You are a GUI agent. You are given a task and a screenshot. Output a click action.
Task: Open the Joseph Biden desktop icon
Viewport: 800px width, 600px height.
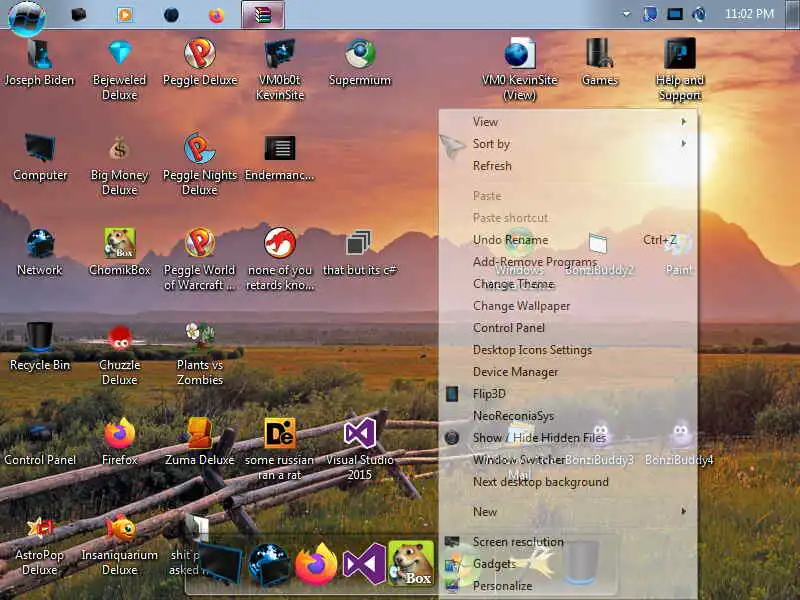click(39, 61)
